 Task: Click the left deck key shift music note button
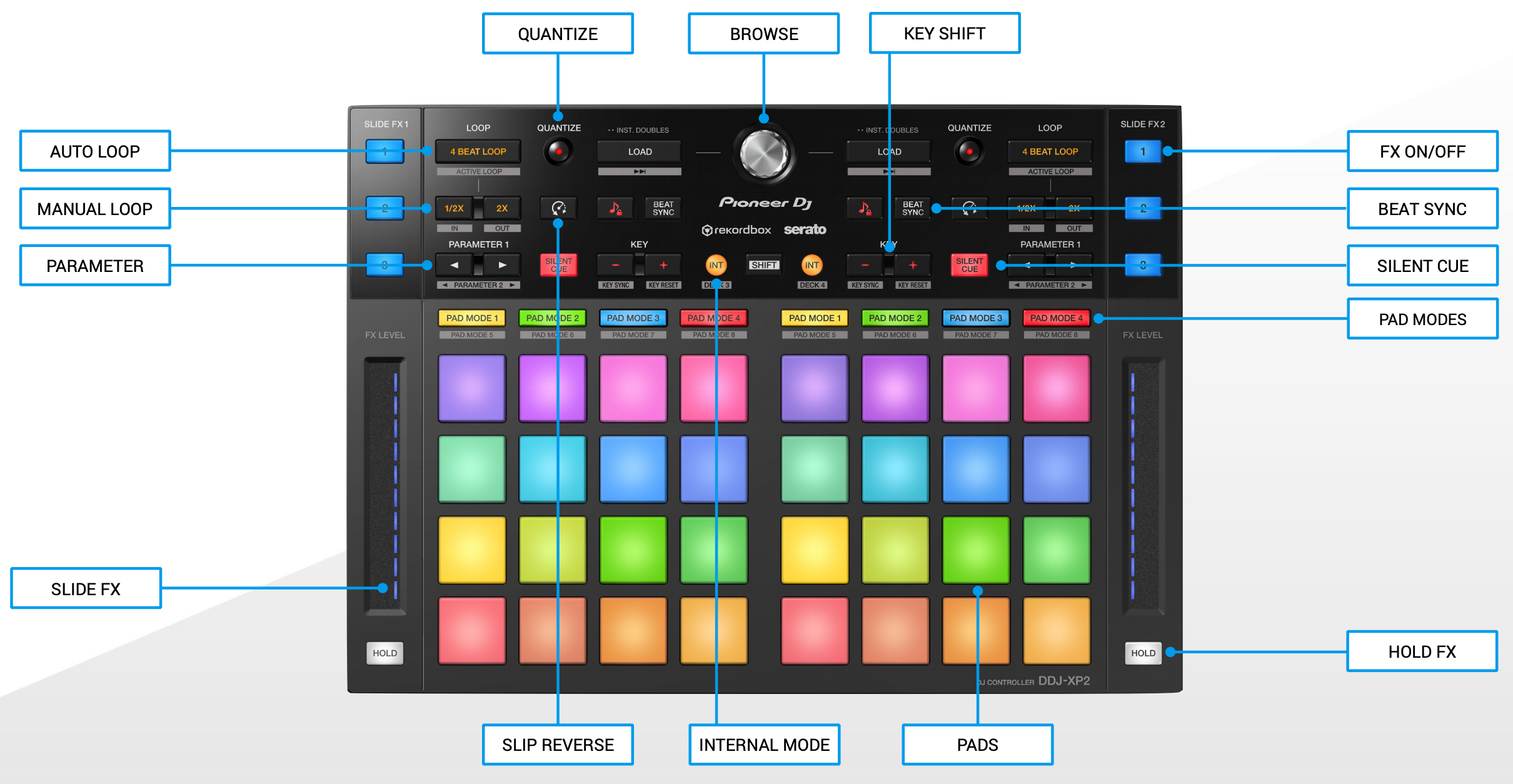pyautogui.click(x=615, y=208)
